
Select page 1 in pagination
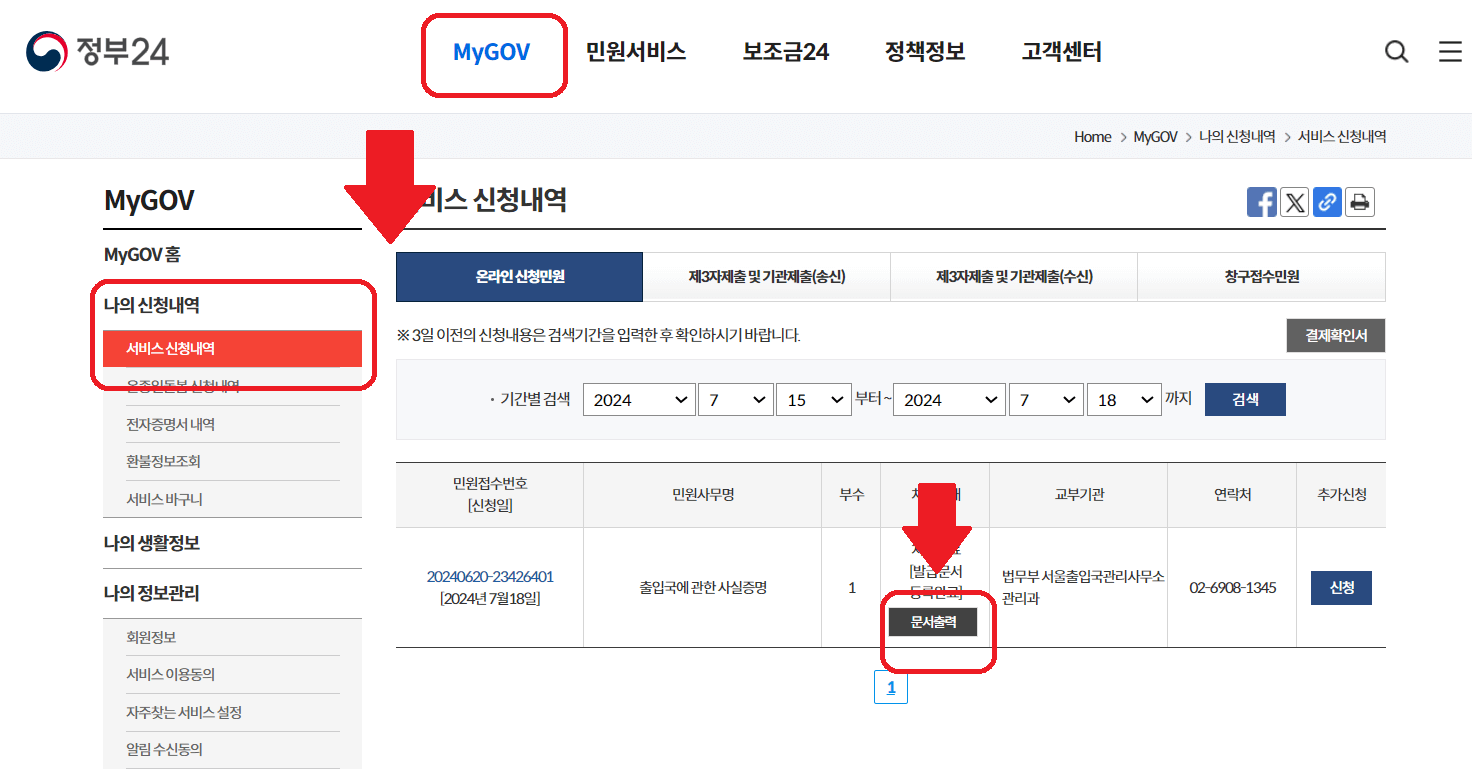pyautogui.click(x=890, y=687)
